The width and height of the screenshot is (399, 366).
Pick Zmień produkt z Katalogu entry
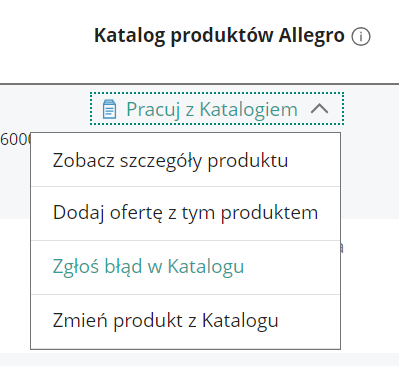point(185,321)
